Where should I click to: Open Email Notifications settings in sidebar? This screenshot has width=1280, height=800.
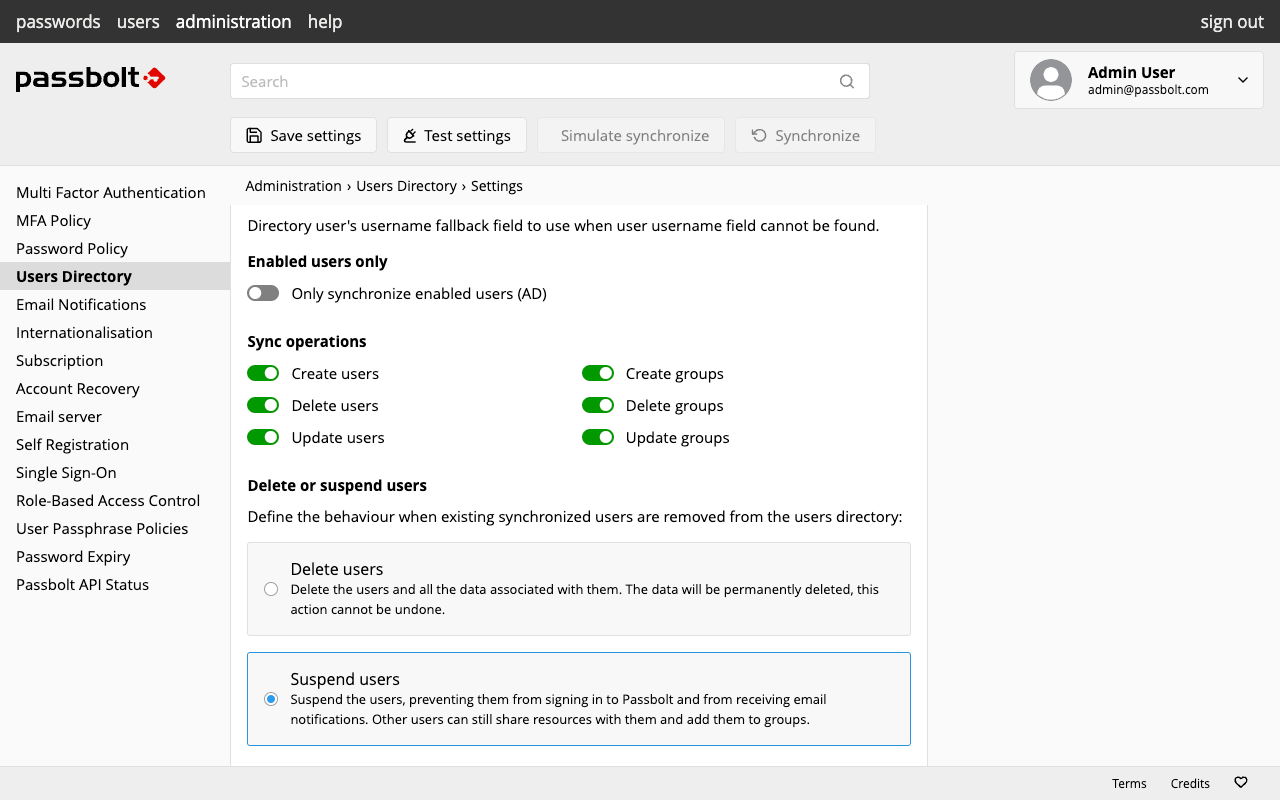click(x=81, y=305)
